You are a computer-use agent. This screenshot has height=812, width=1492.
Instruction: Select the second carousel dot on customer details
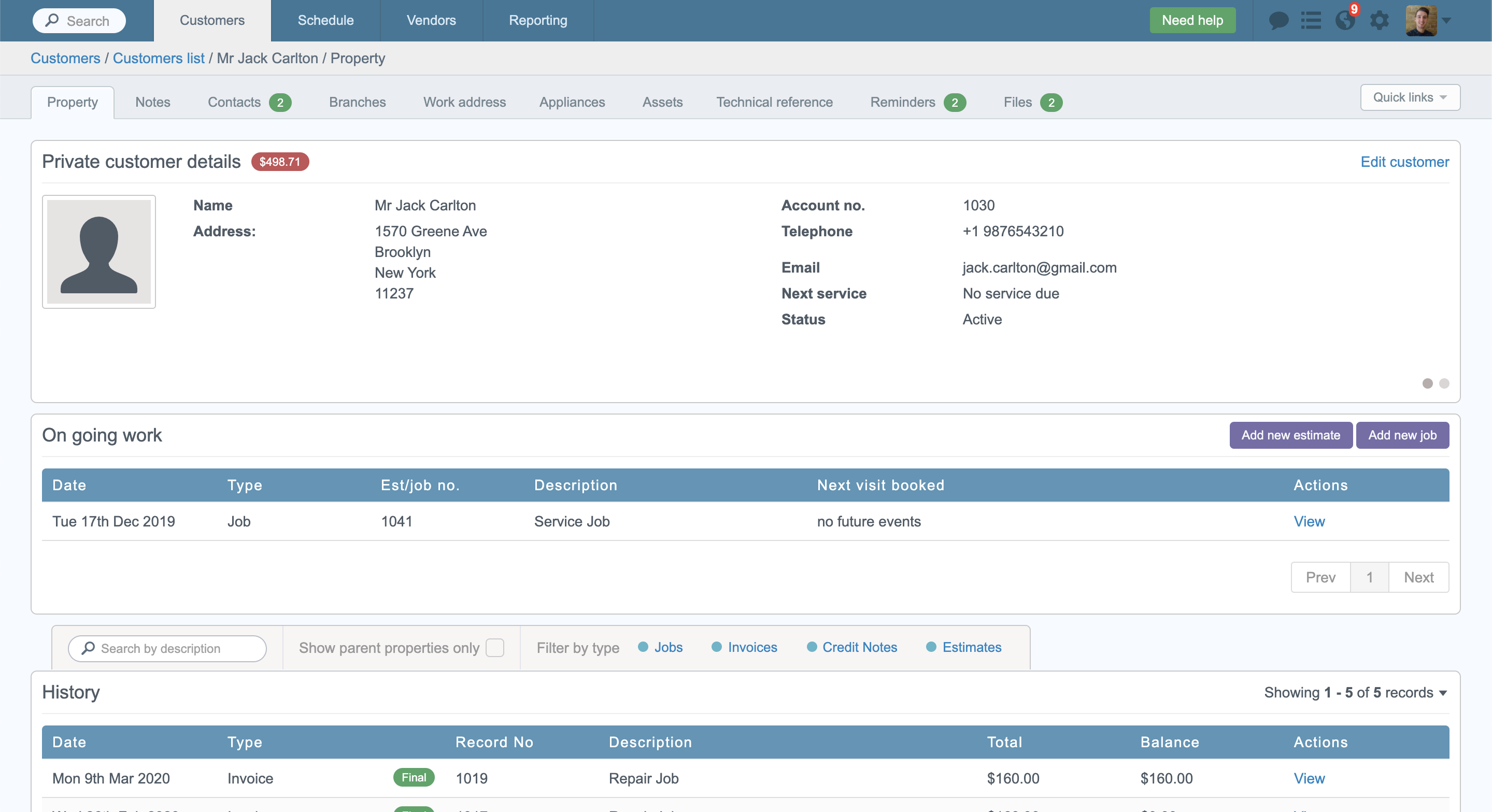(x=1443, y=384)
